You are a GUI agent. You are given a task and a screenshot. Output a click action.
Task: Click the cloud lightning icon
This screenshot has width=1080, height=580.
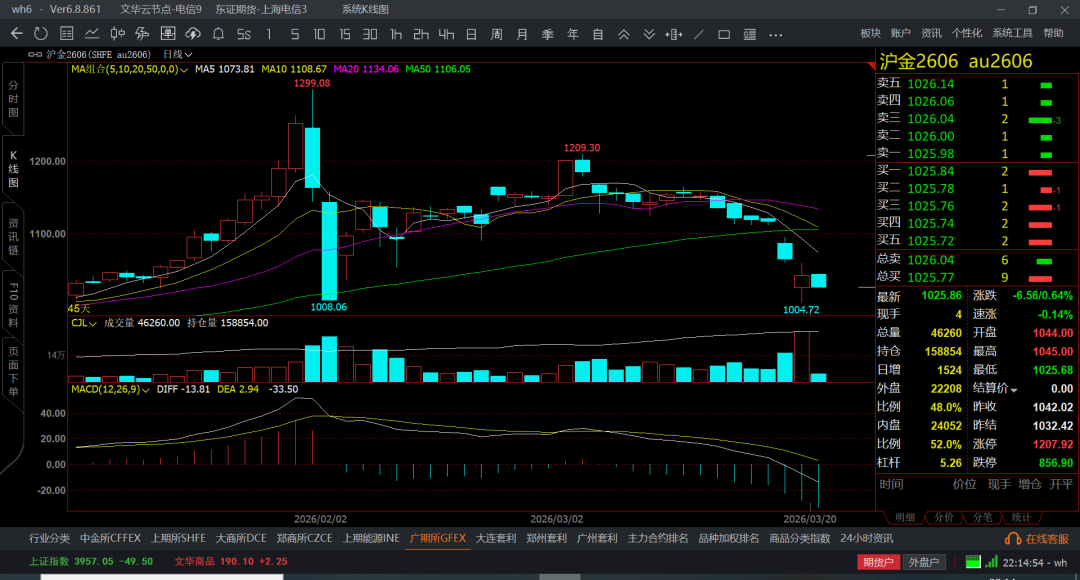point(193,34)
